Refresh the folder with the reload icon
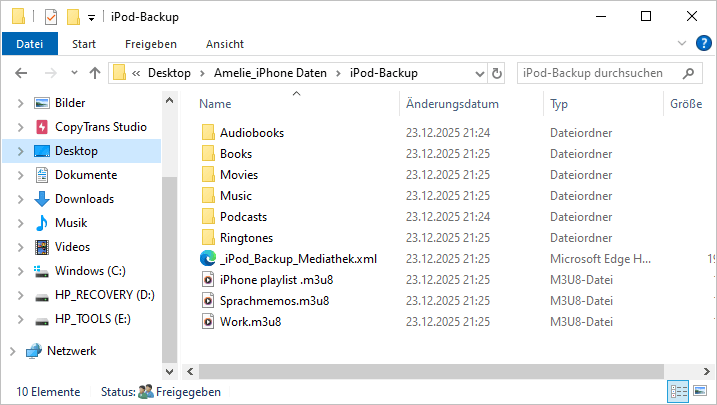Image resolution: width=717 pixels, height=405 pixels. click(x=497, y=73)
